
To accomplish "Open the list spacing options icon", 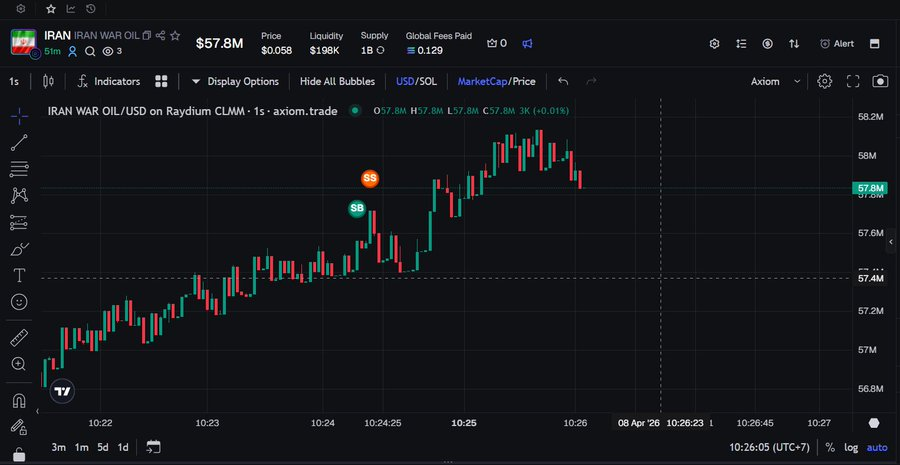I will pyautogui.click(x=741, y=44).
